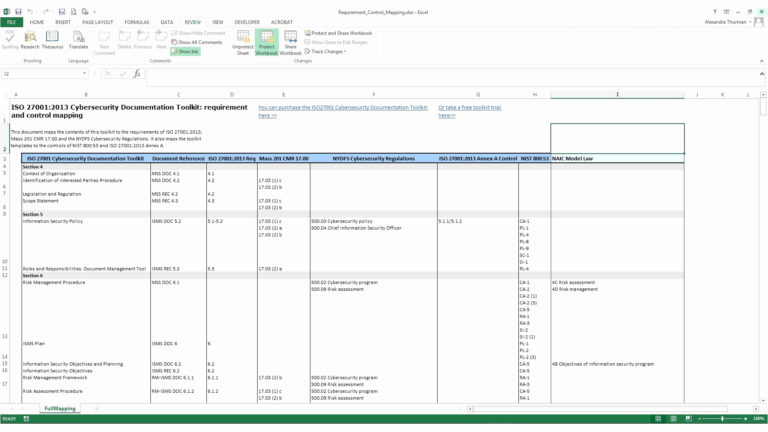Click the Protect and Share Workbook button
Screen dimensions: 768x432
340,33
